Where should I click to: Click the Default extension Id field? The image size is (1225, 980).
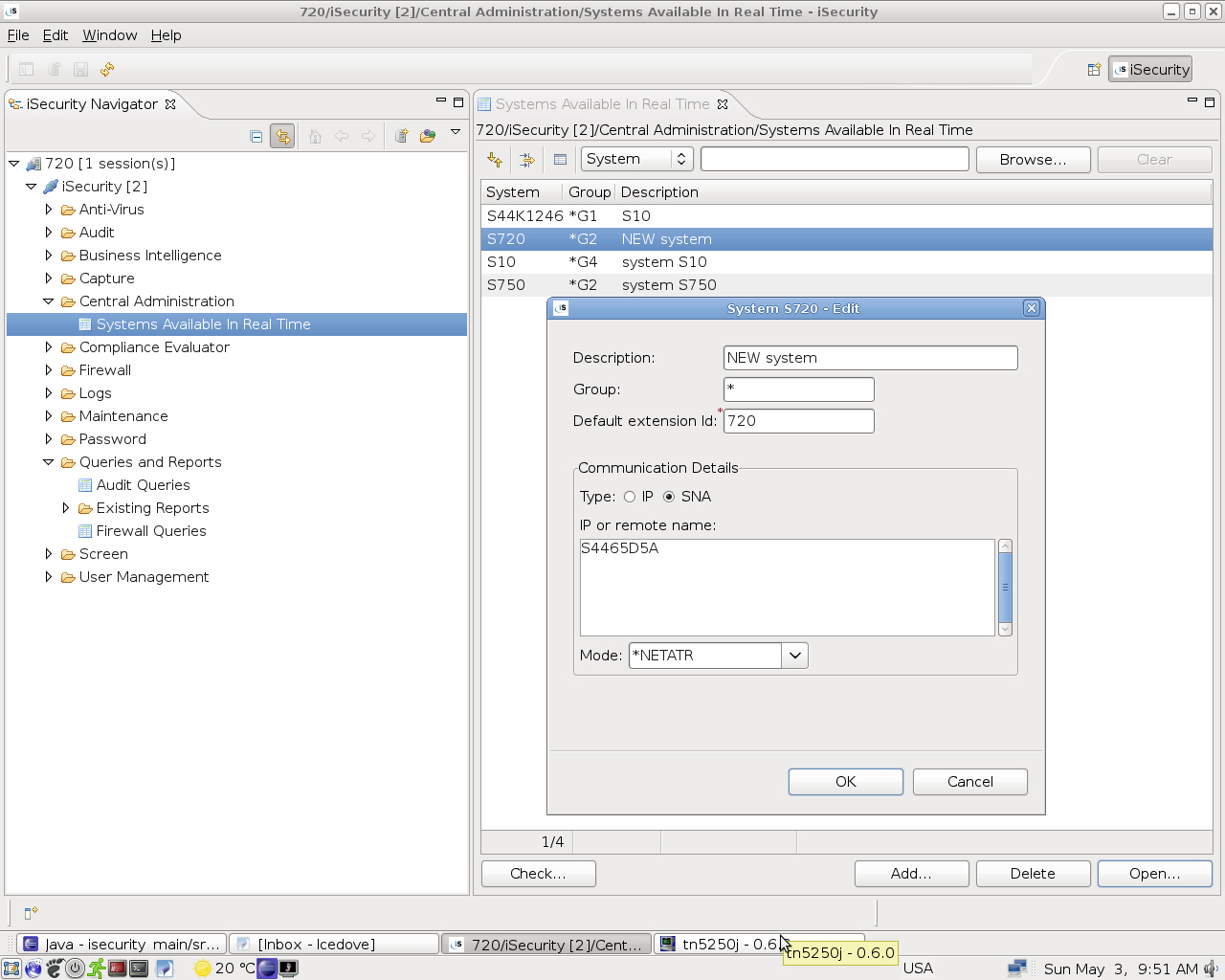click(799, 421)
